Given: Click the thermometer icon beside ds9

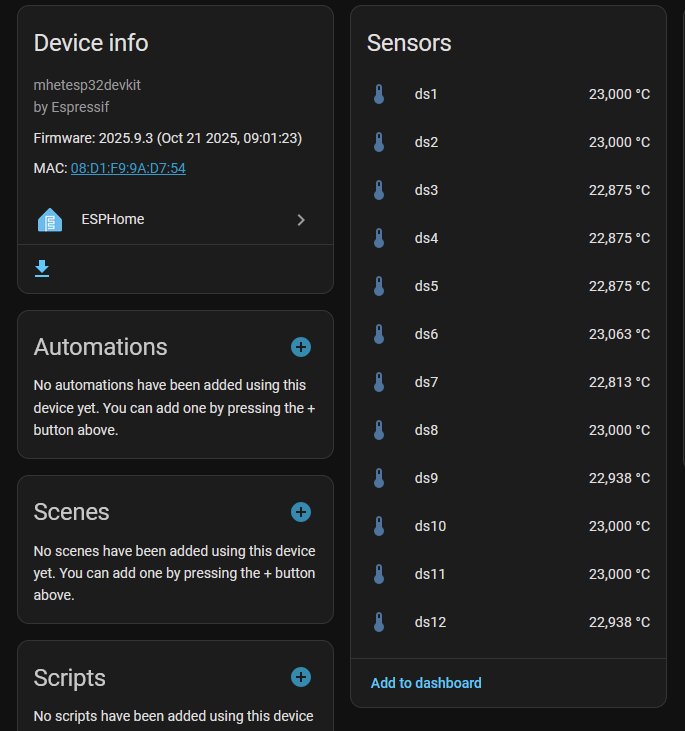Looking at the screenshot, I should (379, 478).
